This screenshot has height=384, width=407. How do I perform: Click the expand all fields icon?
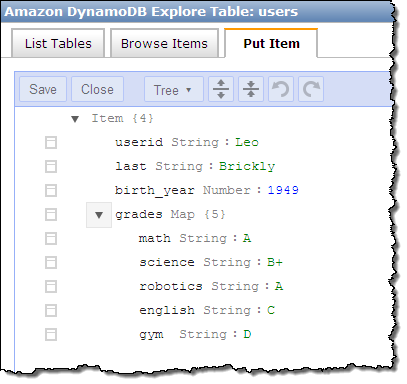[x=221, y=89]
